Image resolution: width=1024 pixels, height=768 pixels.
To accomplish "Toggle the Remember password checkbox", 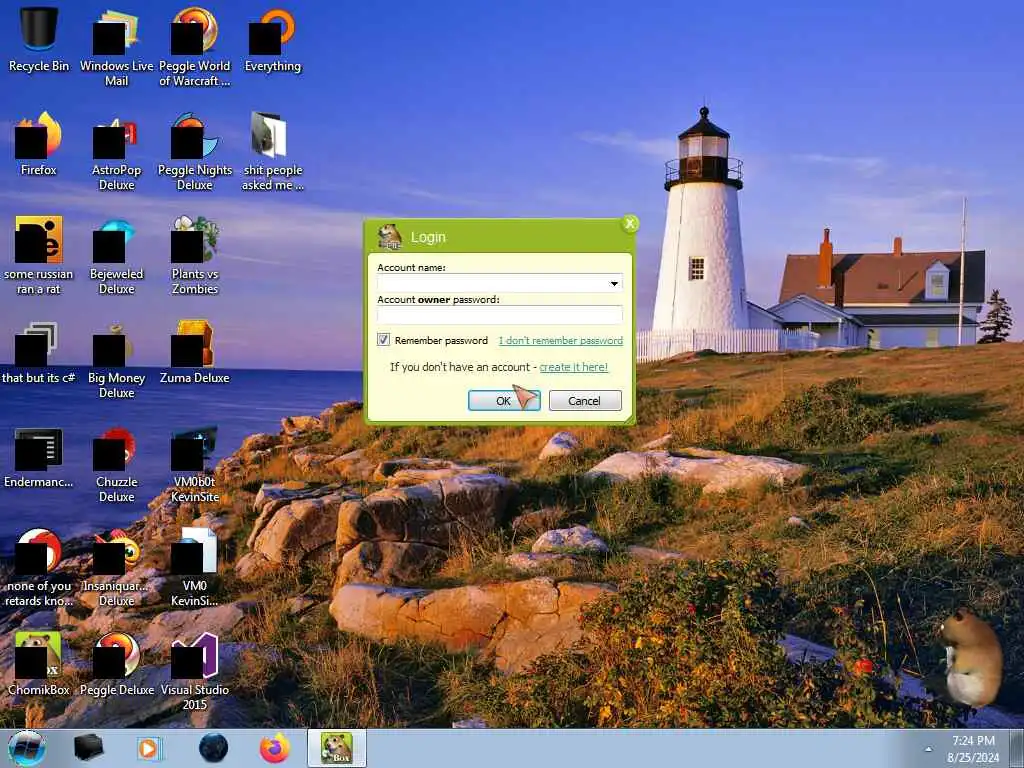I will (x=383, y=340).
